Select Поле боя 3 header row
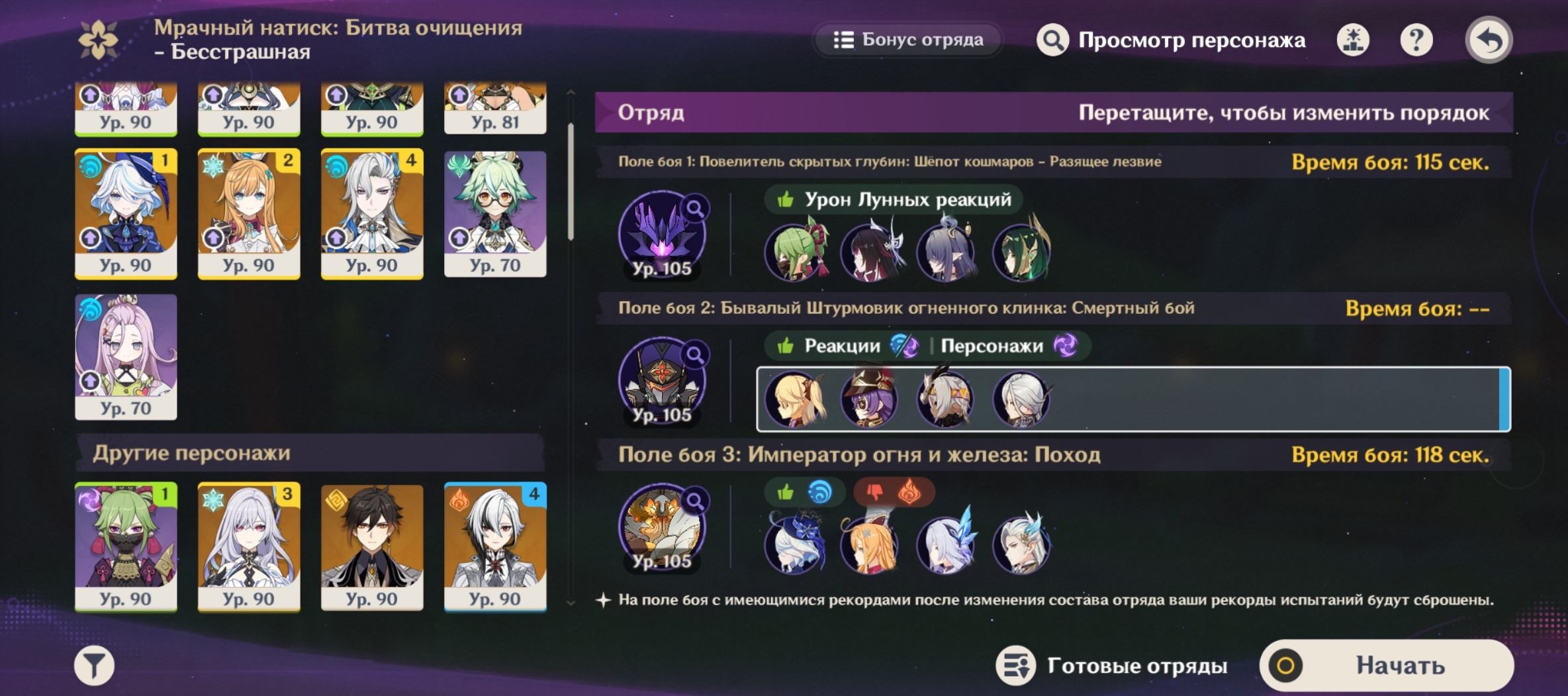 (1054, 455)
